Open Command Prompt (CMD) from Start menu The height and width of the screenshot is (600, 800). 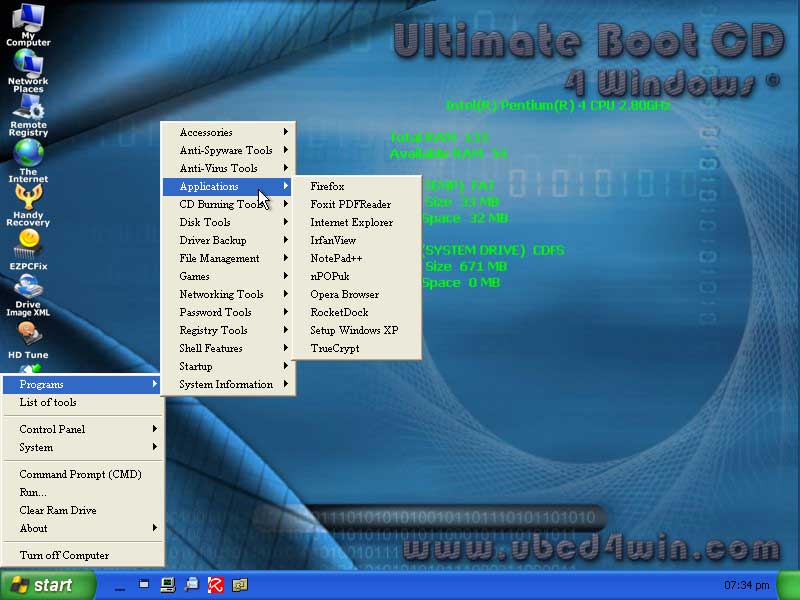(x=81, y=475)
